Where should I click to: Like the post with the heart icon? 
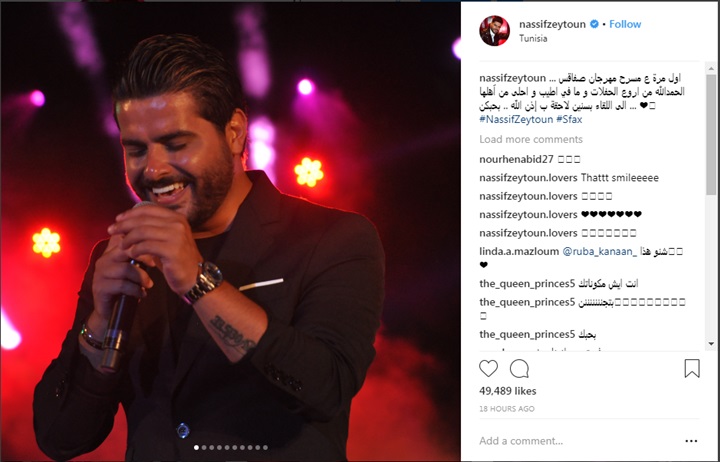[x=488, y=368]
